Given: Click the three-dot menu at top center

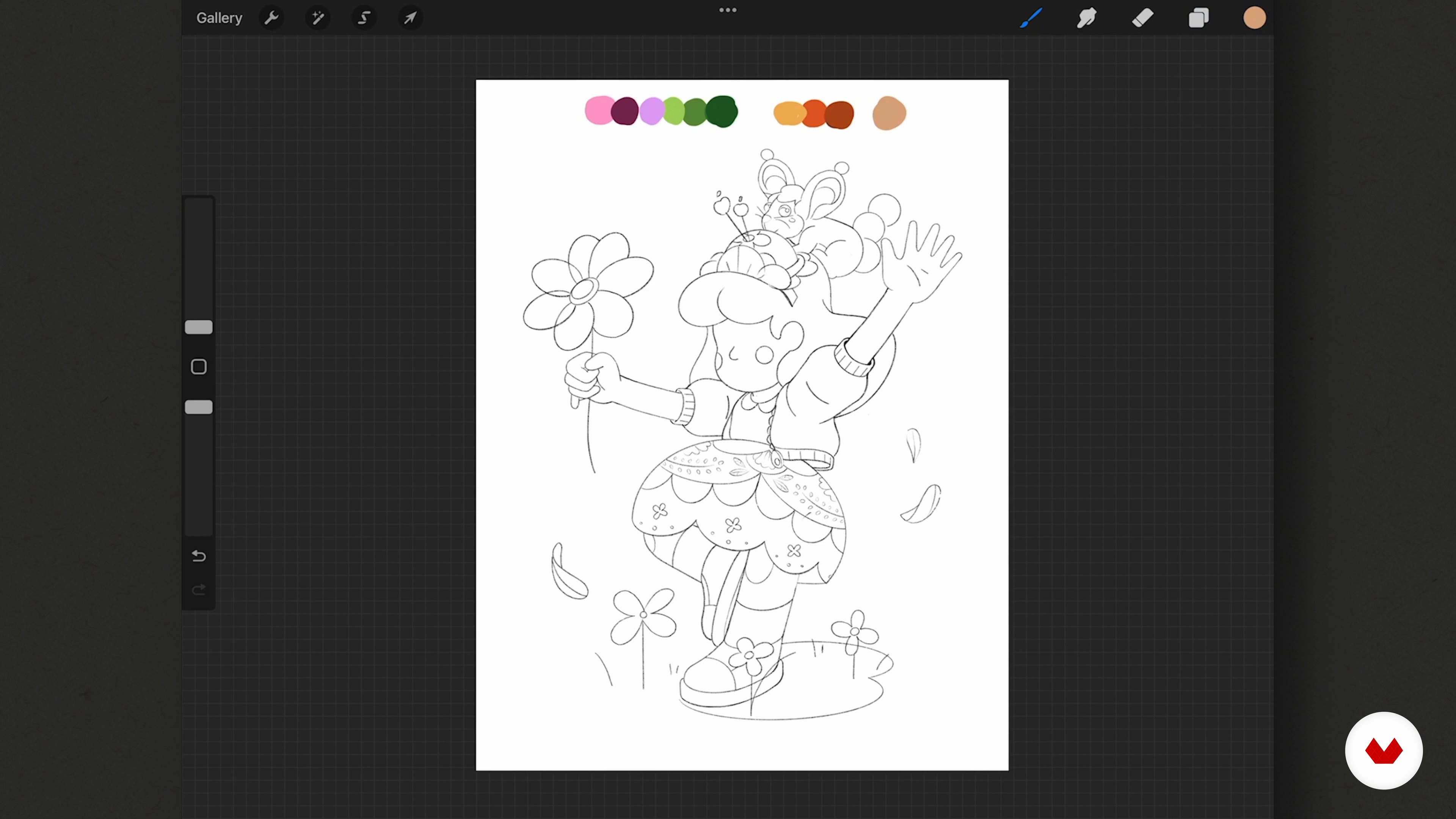Looking at the screenshot, I should click(x=728, y=10).
